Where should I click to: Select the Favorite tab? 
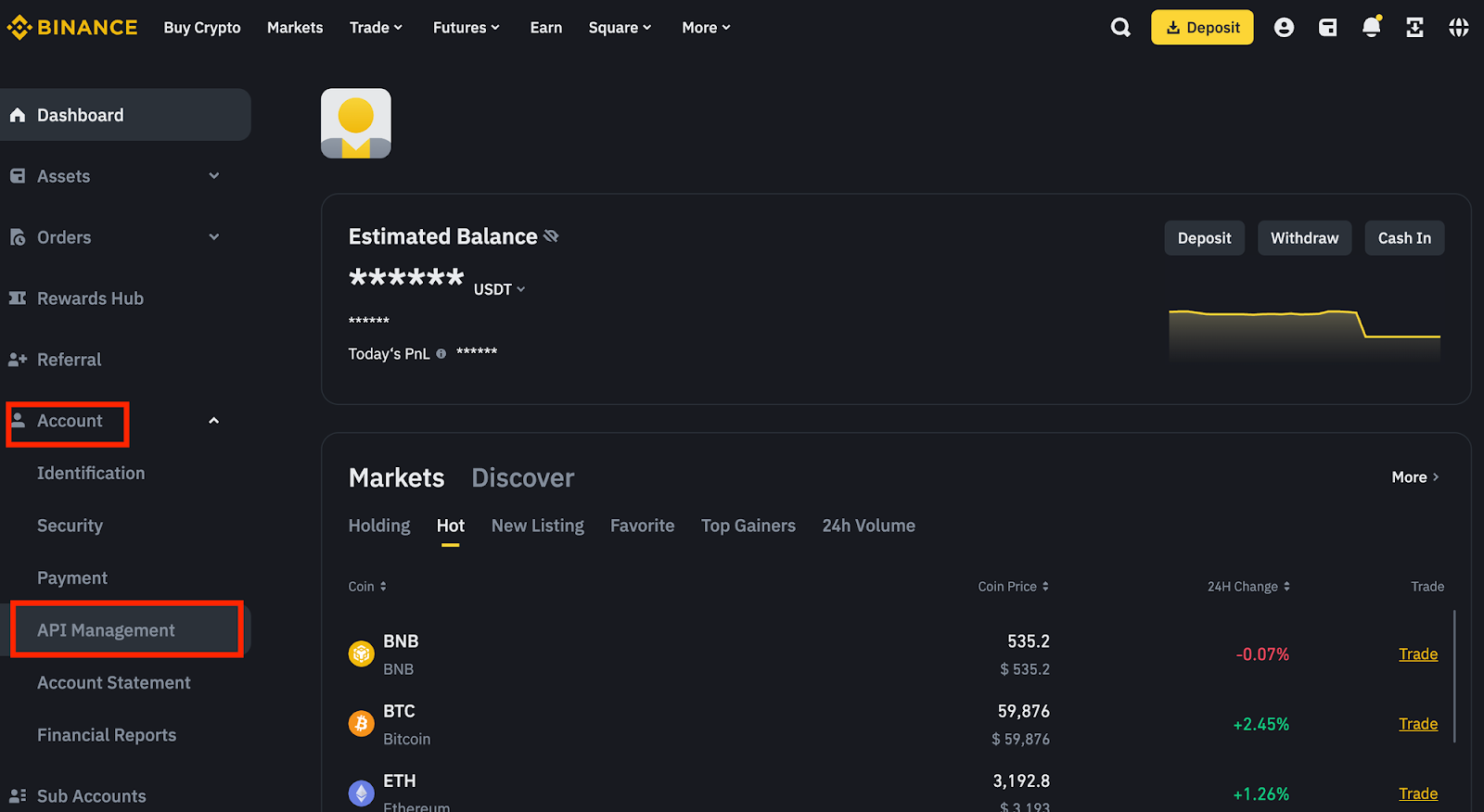tap(643, 526)
